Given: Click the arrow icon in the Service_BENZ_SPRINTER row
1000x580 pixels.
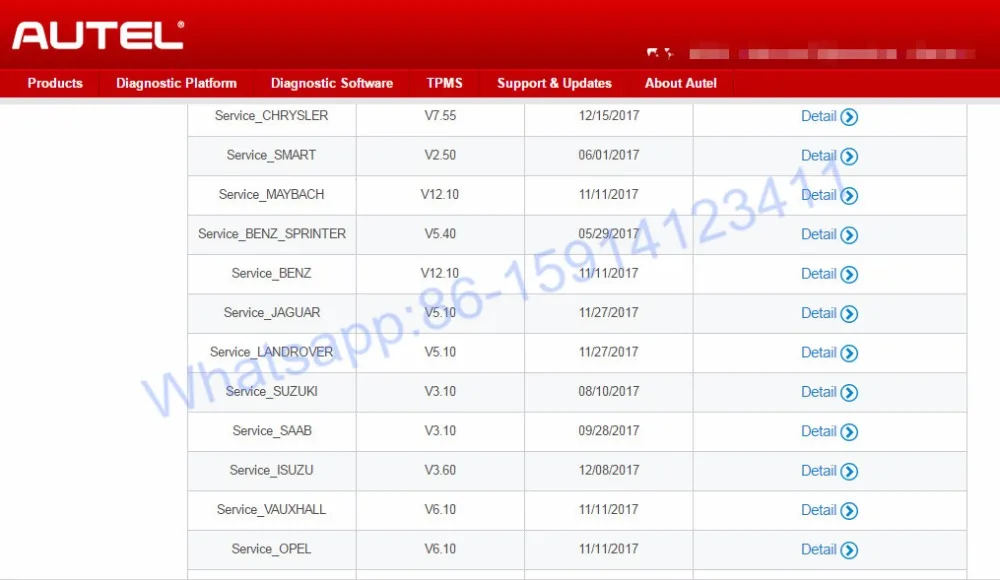Looking at the screenshot, I should [x=849, y=235].
